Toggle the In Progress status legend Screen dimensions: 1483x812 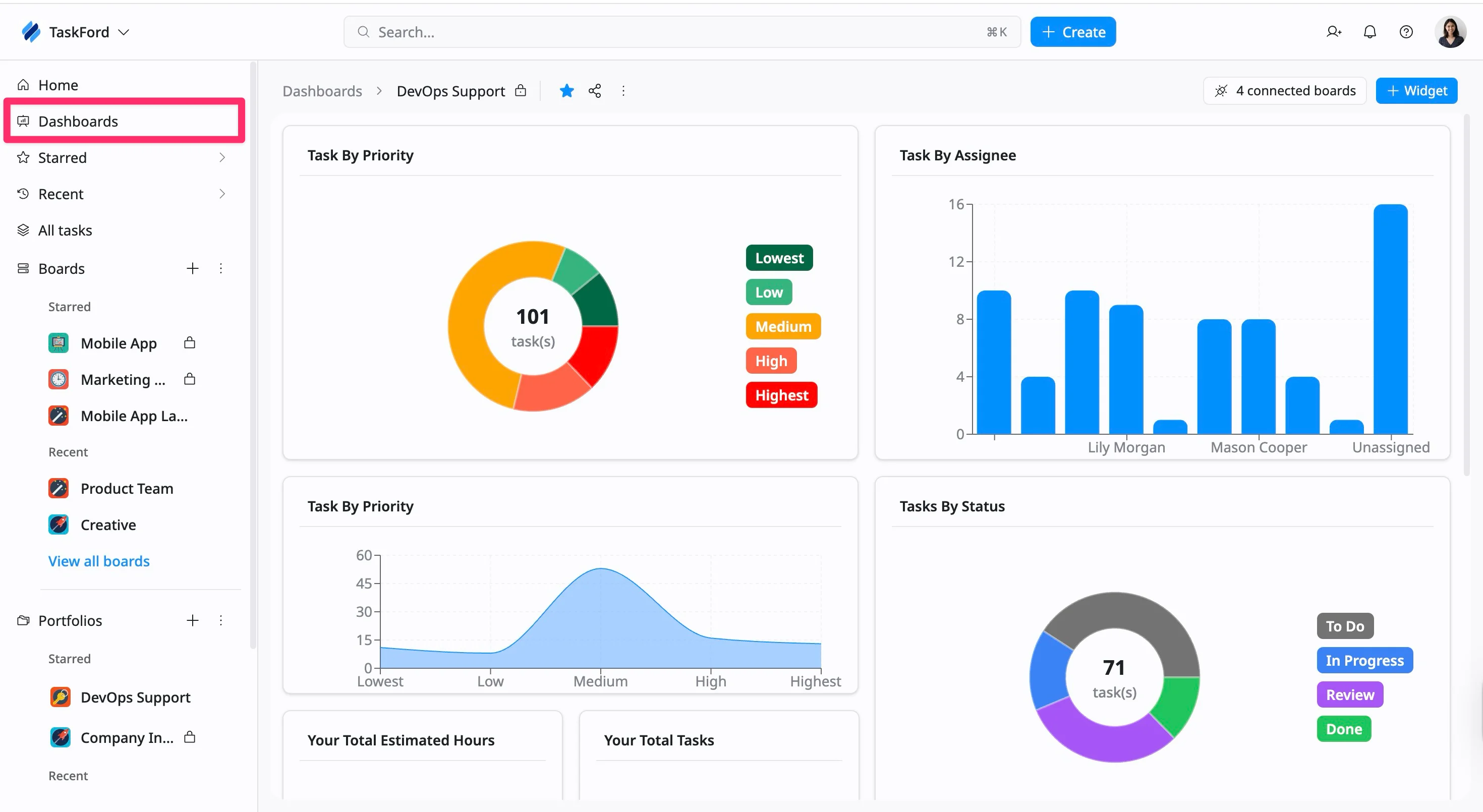pos(1364,661)
